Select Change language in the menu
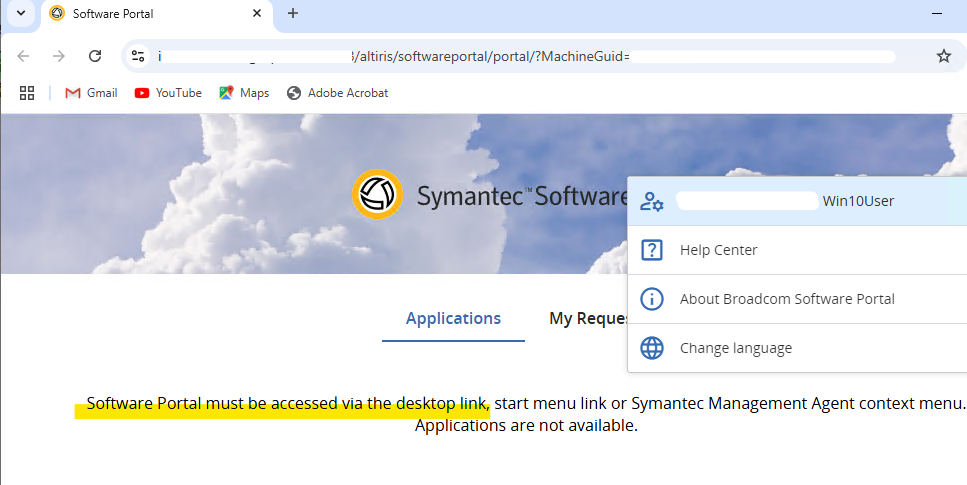This screenshot has width=967, height=485. 735,348
